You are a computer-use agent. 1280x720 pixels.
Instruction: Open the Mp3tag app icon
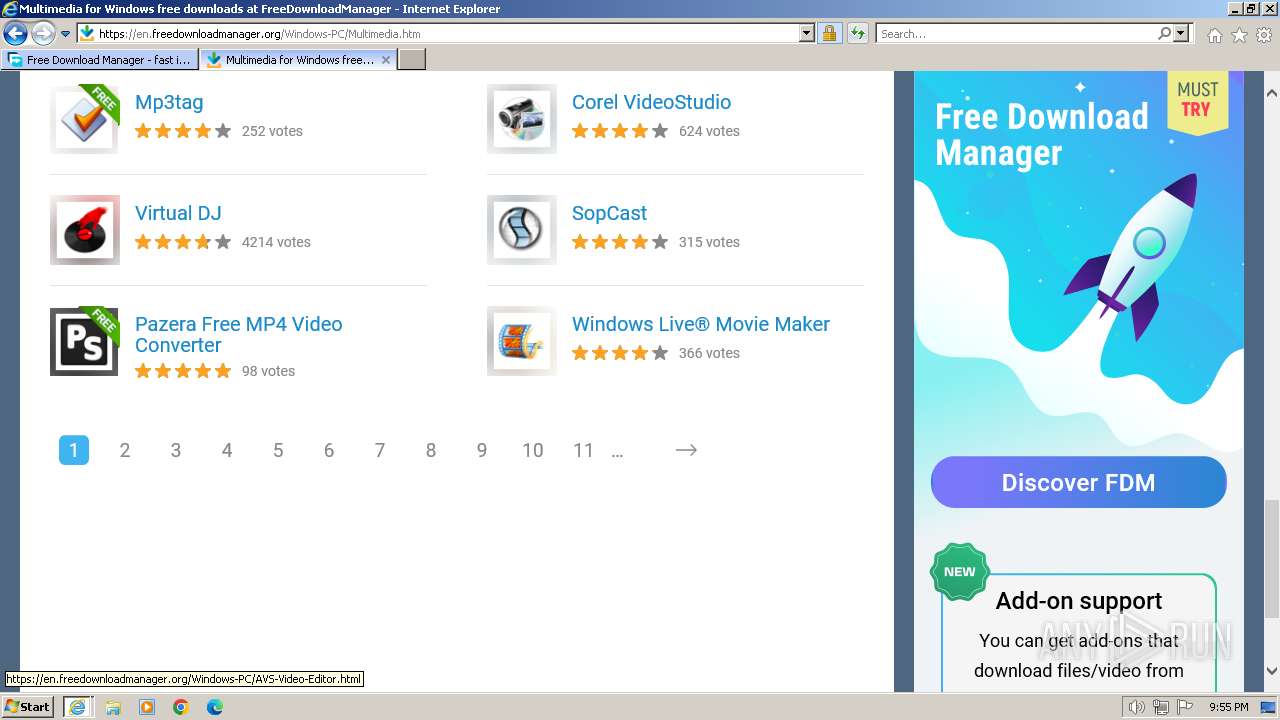point(84,119)
